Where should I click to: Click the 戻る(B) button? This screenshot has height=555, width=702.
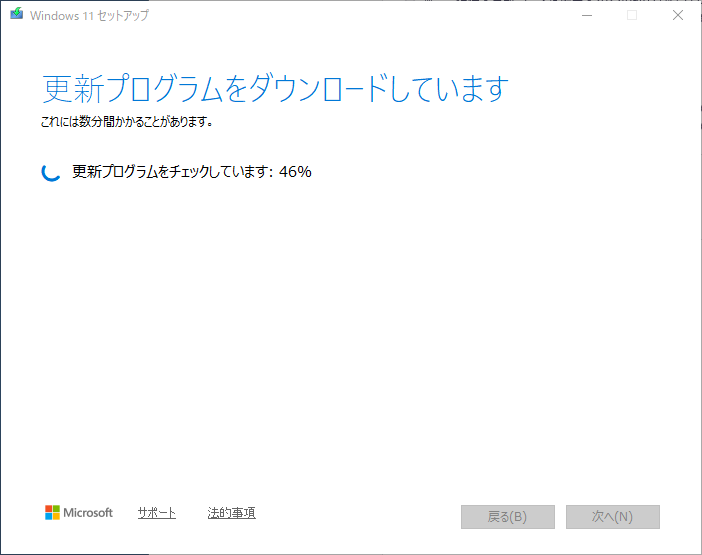pyautogui.click(x=508, y=517)
